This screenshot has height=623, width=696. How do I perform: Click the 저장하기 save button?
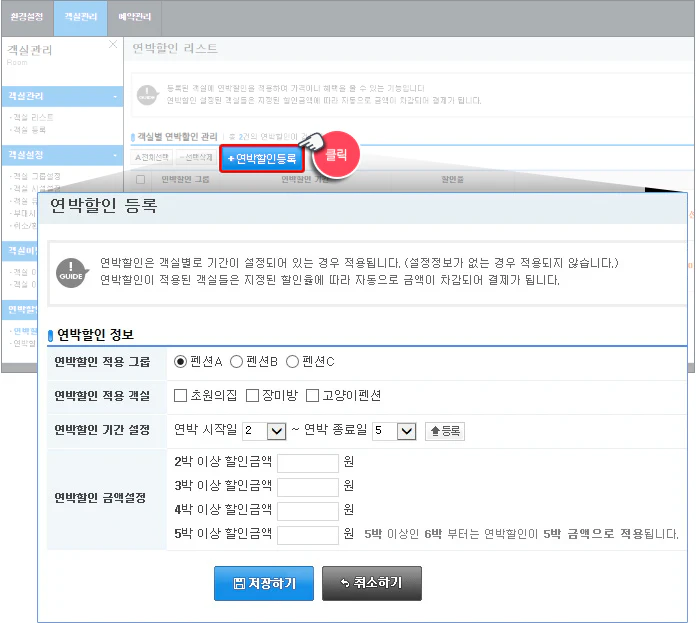264,583
